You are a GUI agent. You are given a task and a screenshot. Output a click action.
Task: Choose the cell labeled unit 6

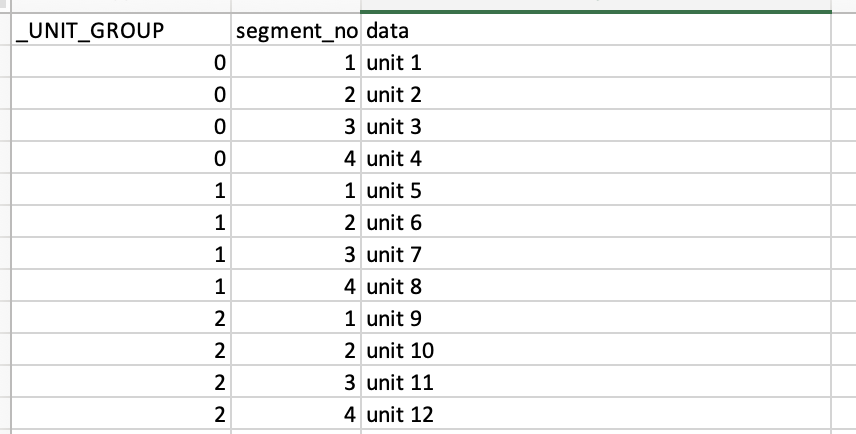tap(596, 221)
